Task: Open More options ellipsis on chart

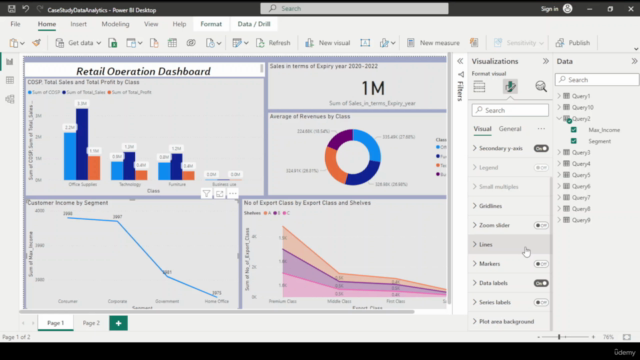Action: point(233,194)
